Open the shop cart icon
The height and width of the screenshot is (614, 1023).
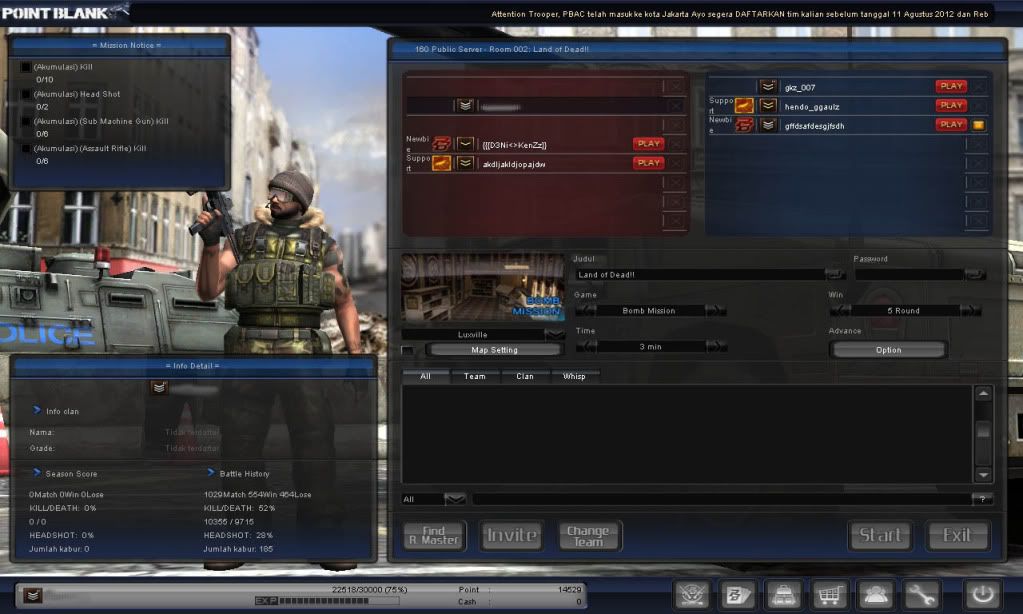click(829, 594)
